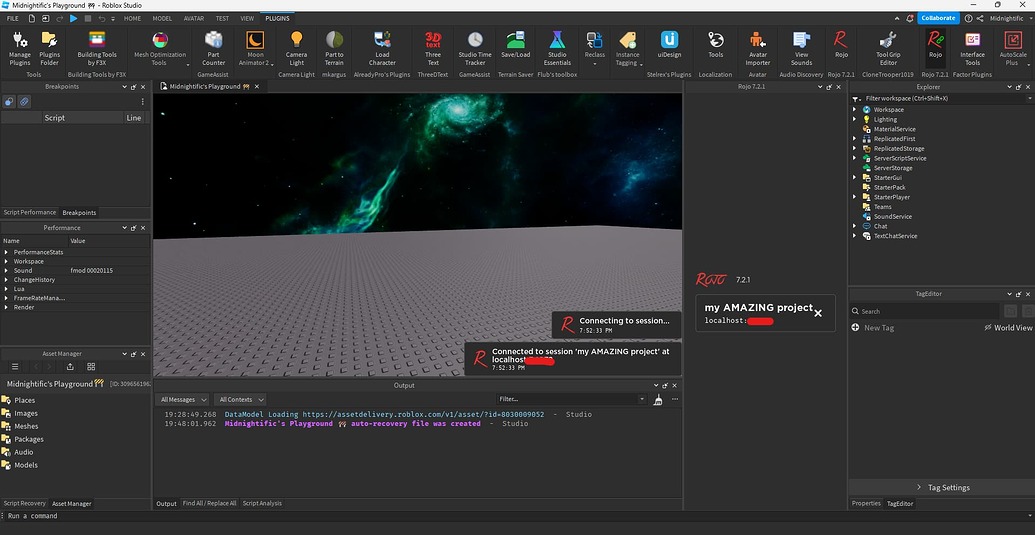
Task: Add a New Tag in TagEditor
Action: point(873,327)
